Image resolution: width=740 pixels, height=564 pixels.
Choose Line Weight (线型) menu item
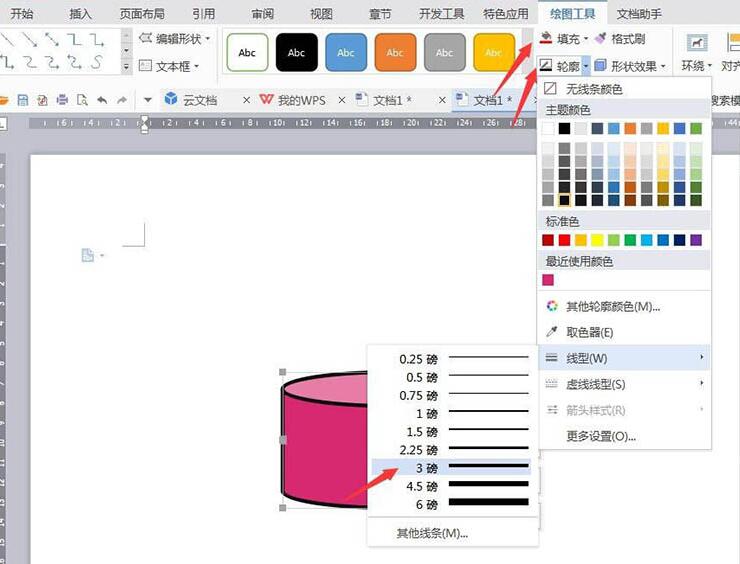tap(624, 358)
